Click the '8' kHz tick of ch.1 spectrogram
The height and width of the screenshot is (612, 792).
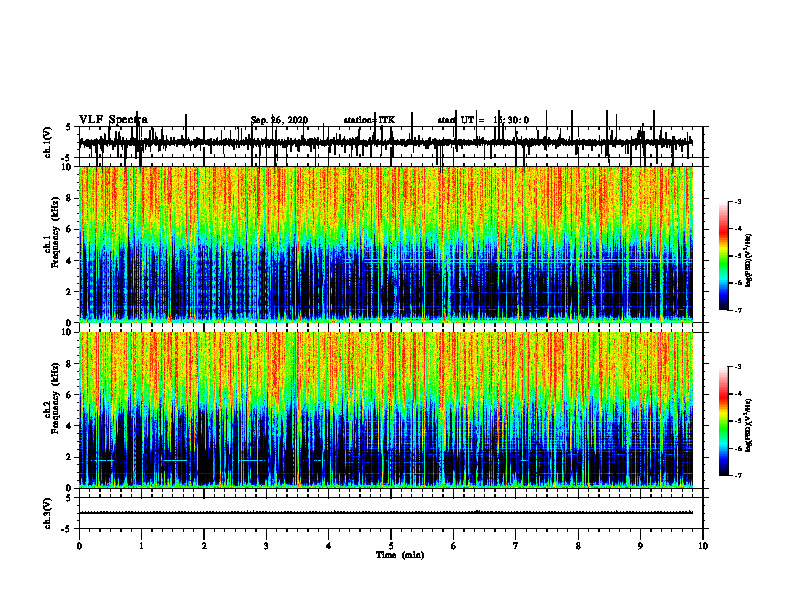[x=70, y=198]
